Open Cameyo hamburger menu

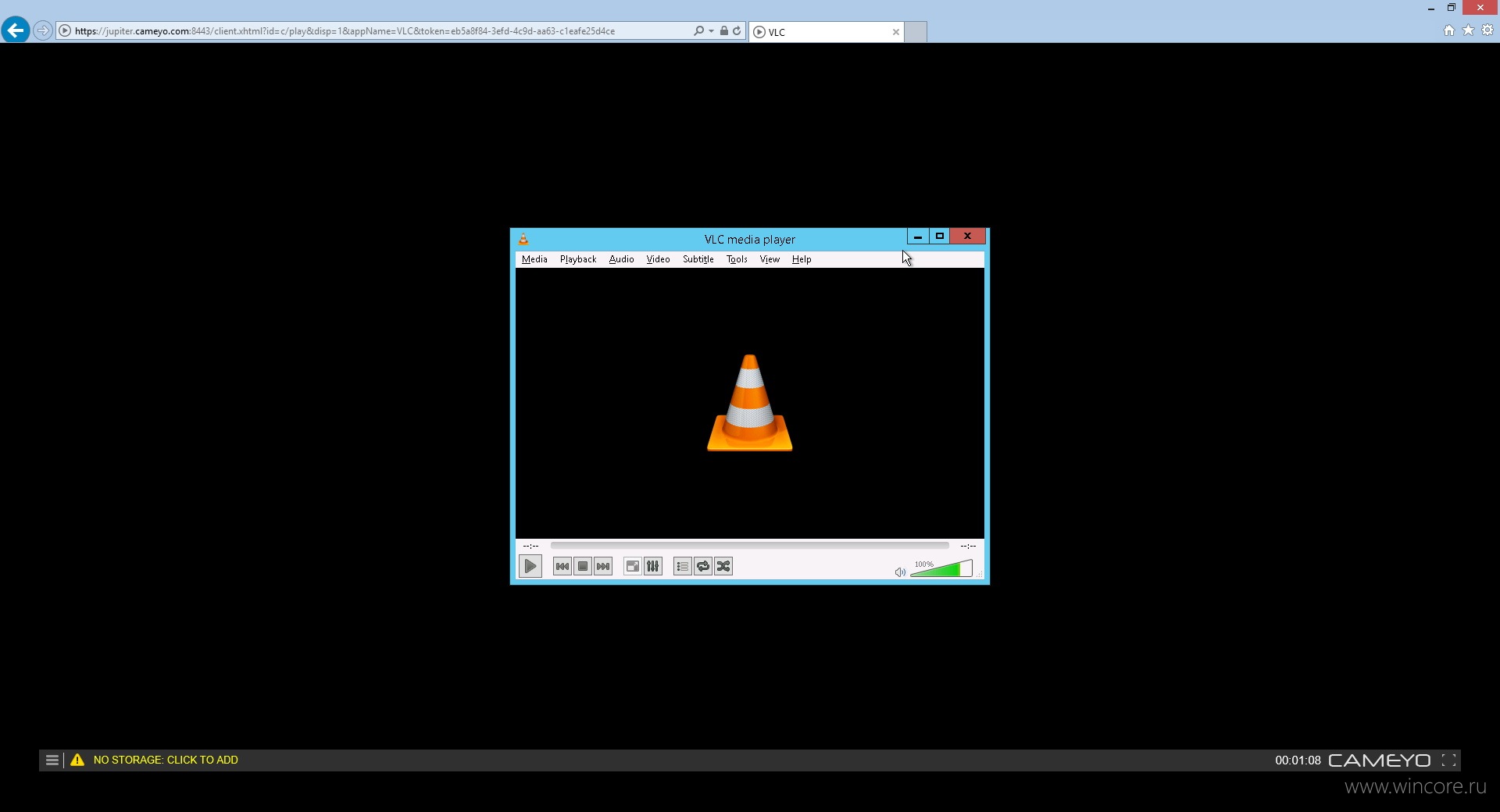[x=52, y=760]
